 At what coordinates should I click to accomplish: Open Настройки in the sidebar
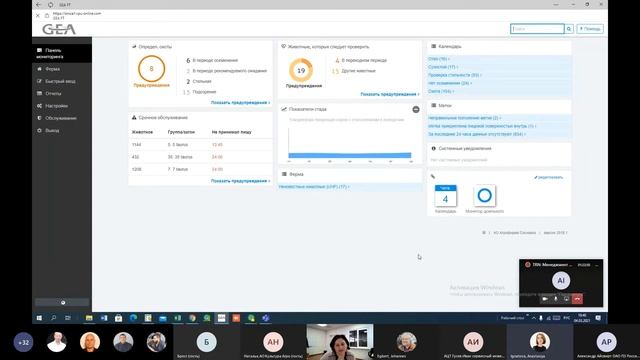tap(62, 106)
